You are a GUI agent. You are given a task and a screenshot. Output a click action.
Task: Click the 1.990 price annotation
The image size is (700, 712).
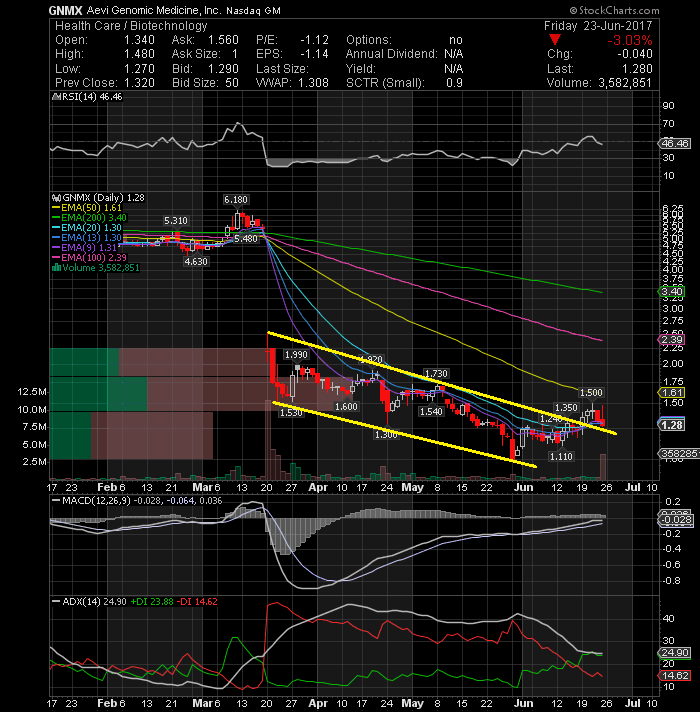click(296, 355)
